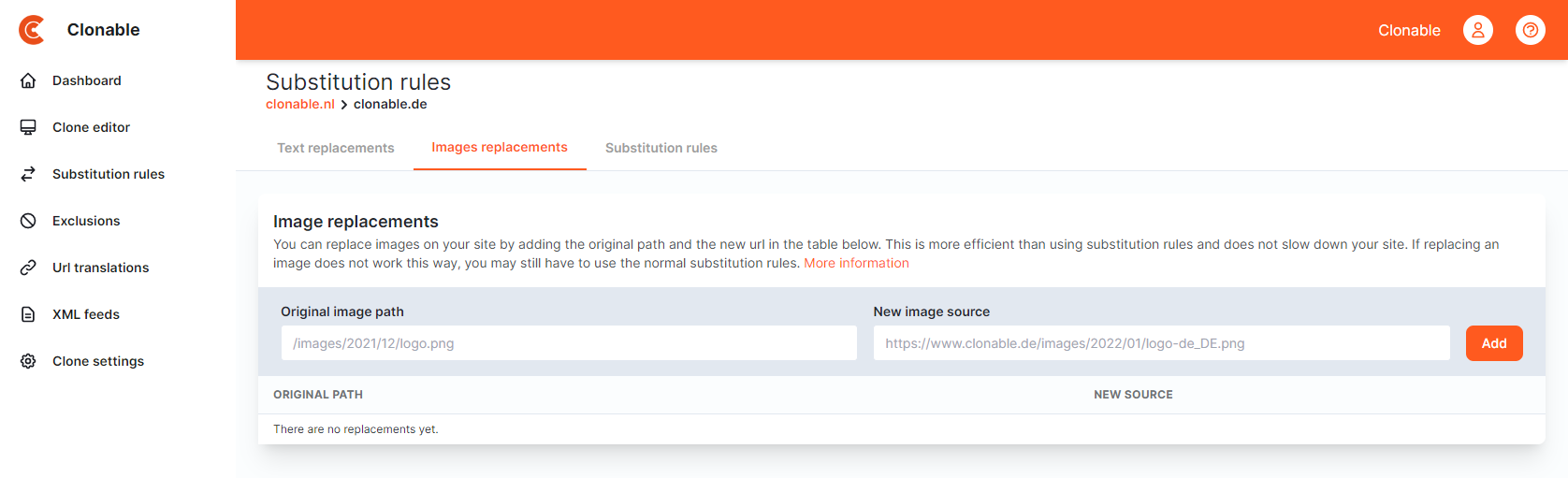
Task: Select the Images replacements tab
Action: pos(500,147)
